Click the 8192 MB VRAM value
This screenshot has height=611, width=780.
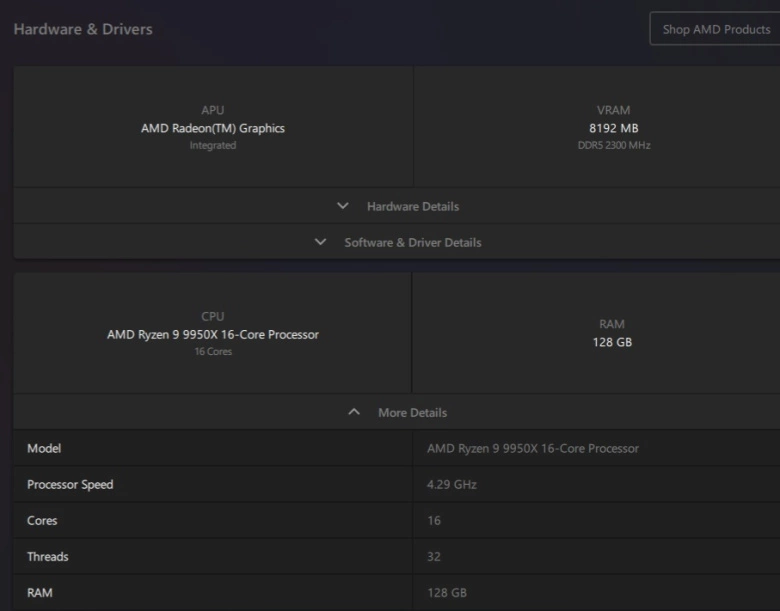[613, 128]
